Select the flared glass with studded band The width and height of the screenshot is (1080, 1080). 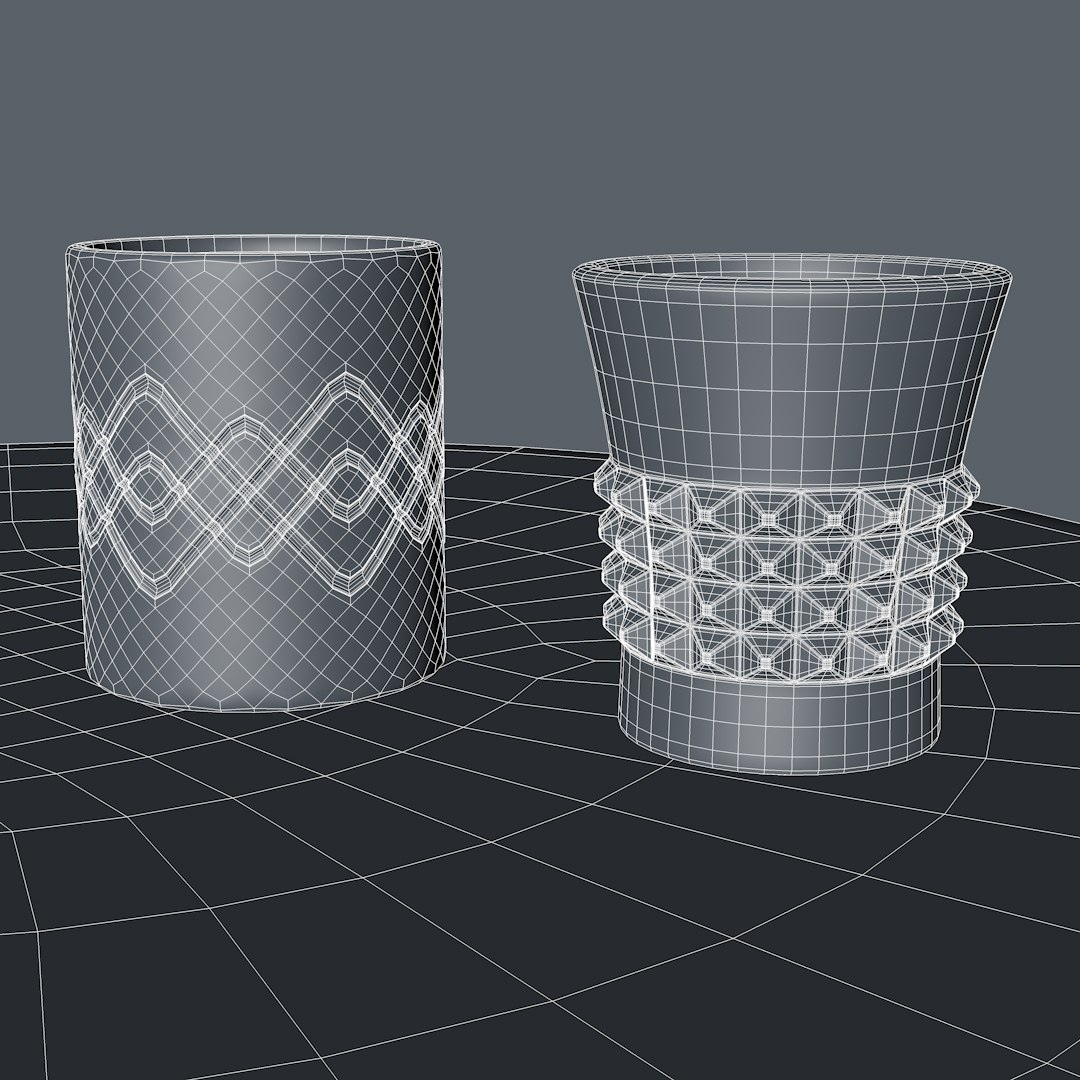coord(791,513)
